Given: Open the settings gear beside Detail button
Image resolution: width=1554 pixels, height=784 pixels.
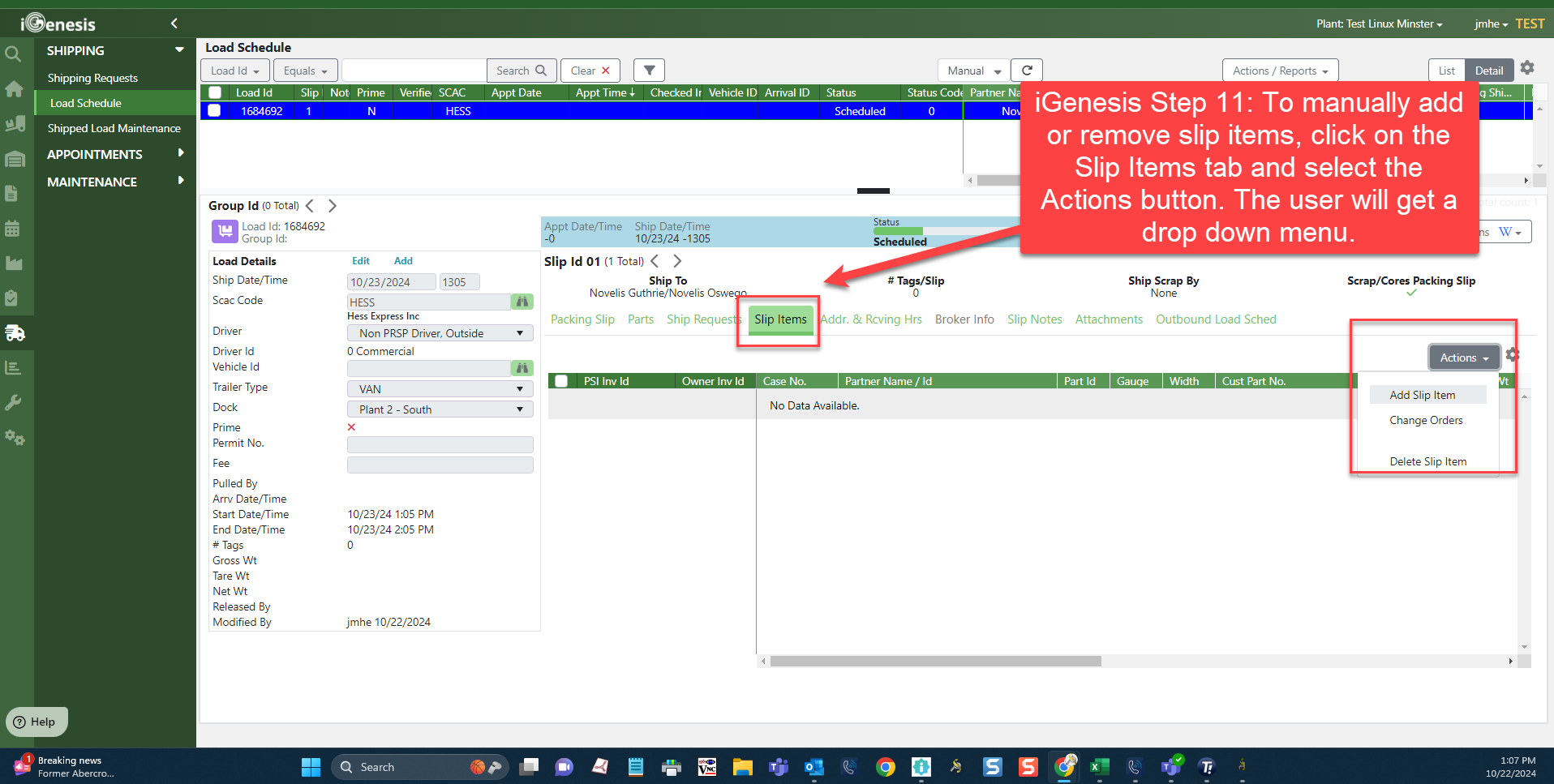Looking at the screenshot, I should [1527, 68].
